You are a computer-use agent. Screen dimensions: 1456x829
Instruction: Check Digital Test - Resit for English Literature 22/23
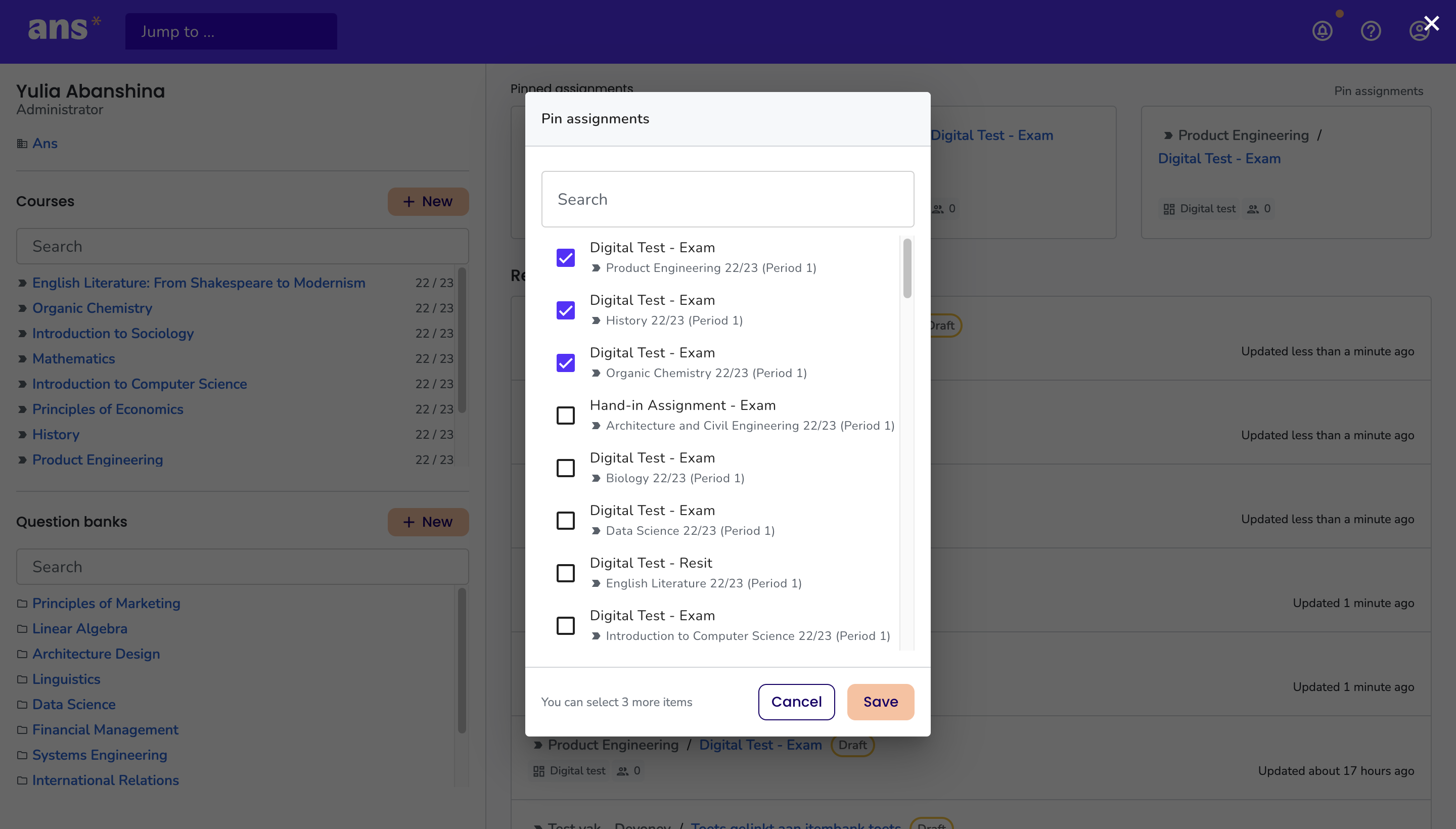[565, 573]
